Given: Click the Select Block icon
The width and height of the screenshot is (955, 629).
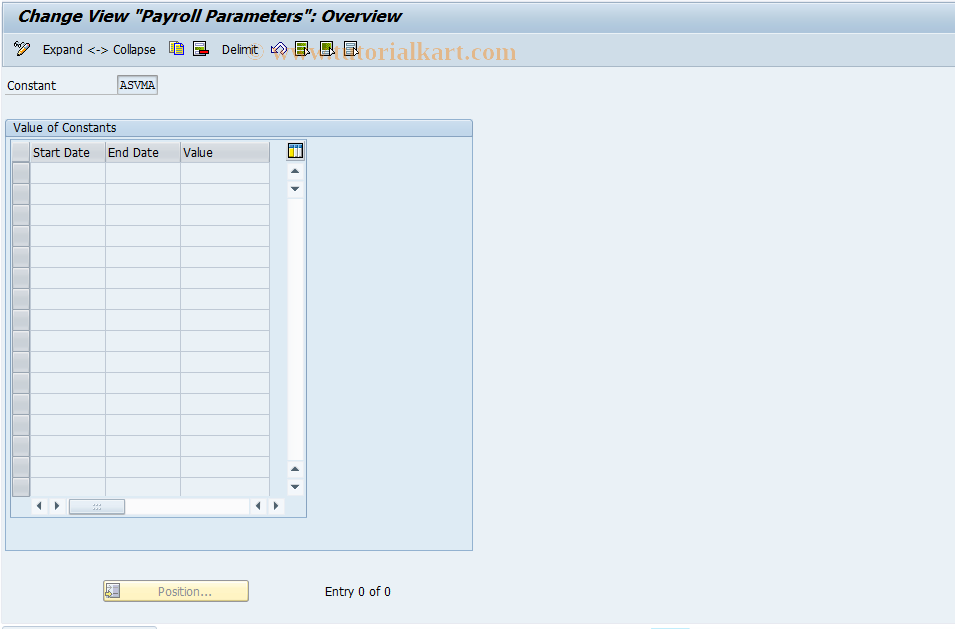Looking at the screenshot, I should pos(327,49).
